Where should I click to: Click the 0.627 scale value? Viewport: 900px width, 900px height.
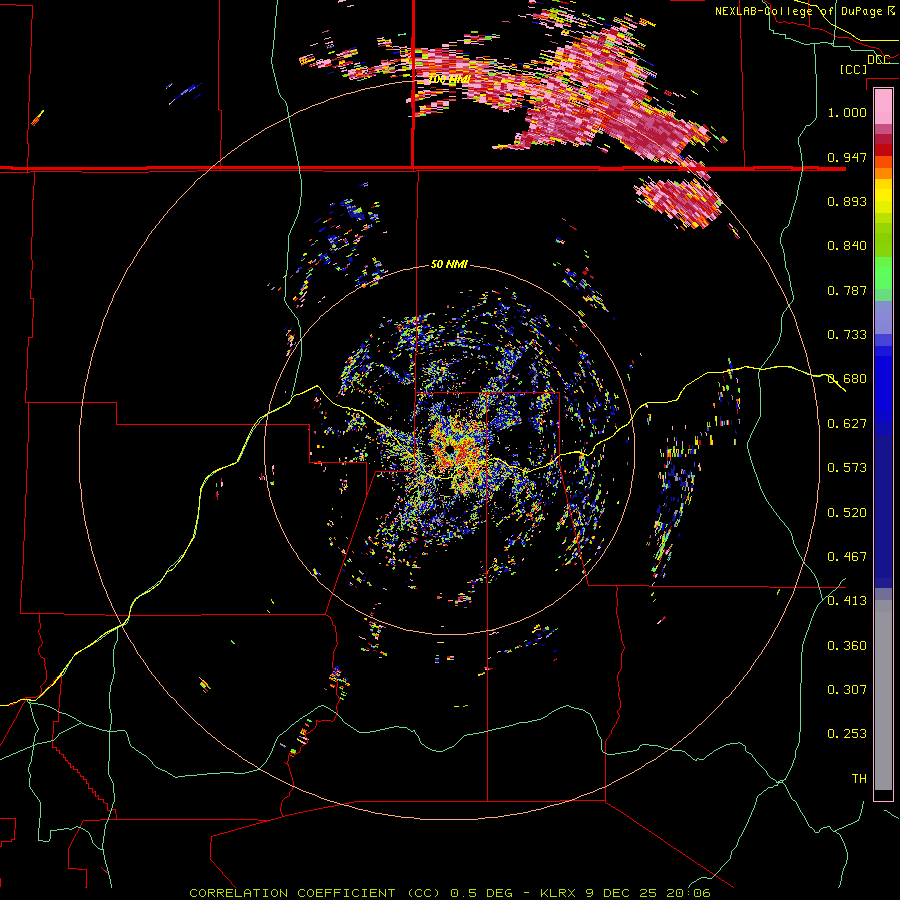847,424
